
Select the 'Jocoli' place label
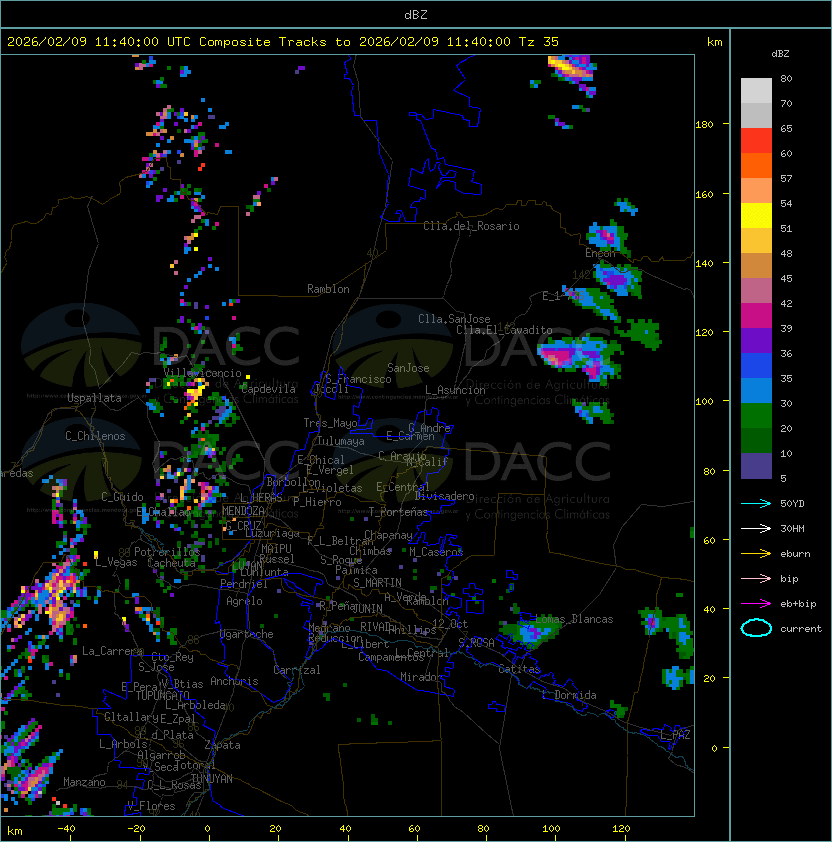331,389
